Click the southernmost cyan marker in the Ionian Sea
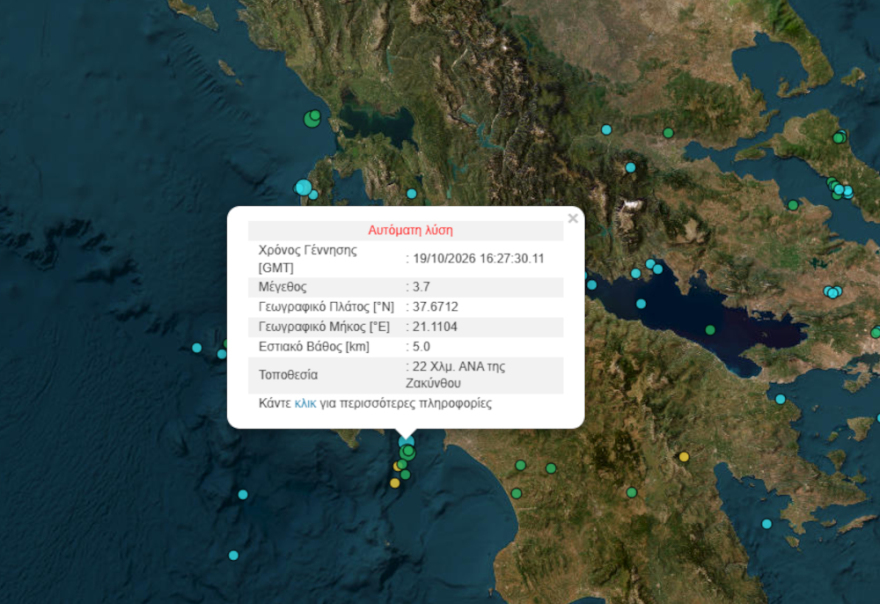880x604 pixels. point(233,556)
